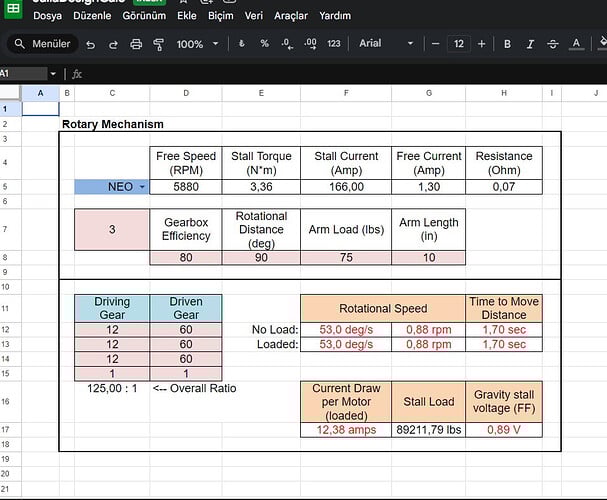
Task: Decrease decimal places icon
Action: pyautogui.click(x=287, y=44)
